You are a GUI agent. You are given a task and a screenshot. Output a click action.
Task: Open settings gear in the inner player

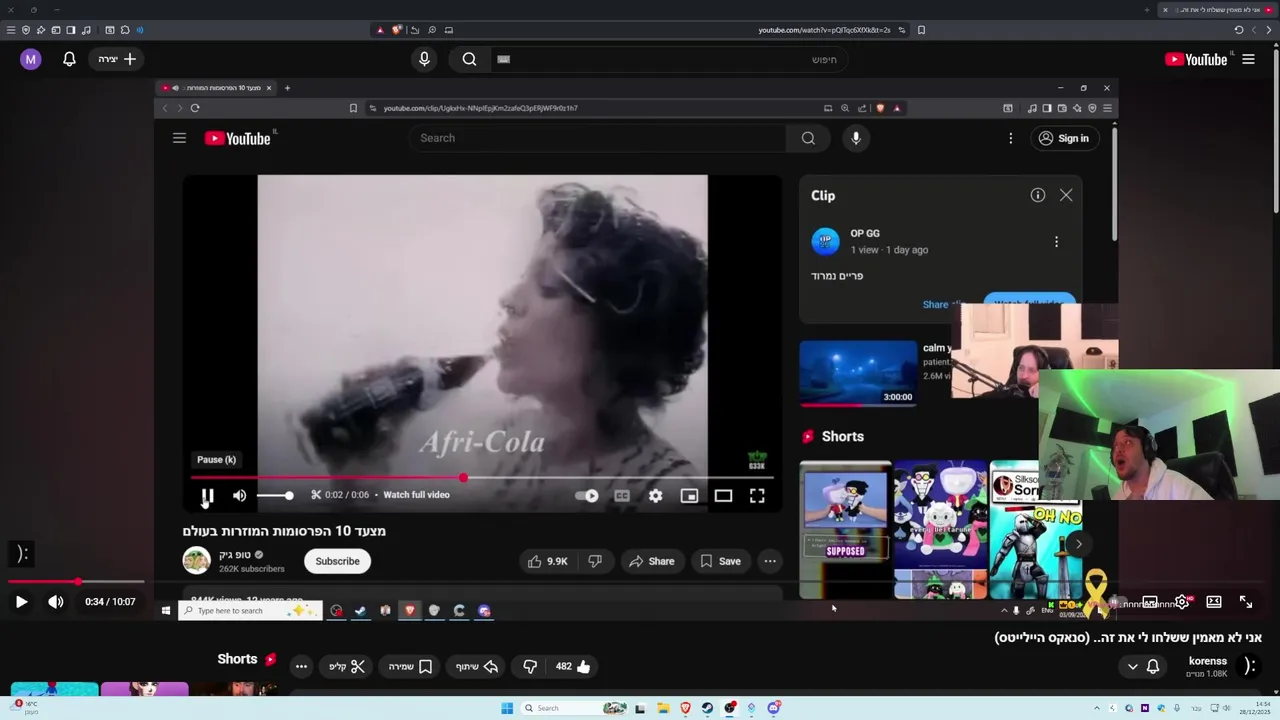click(x=656, y=495)
